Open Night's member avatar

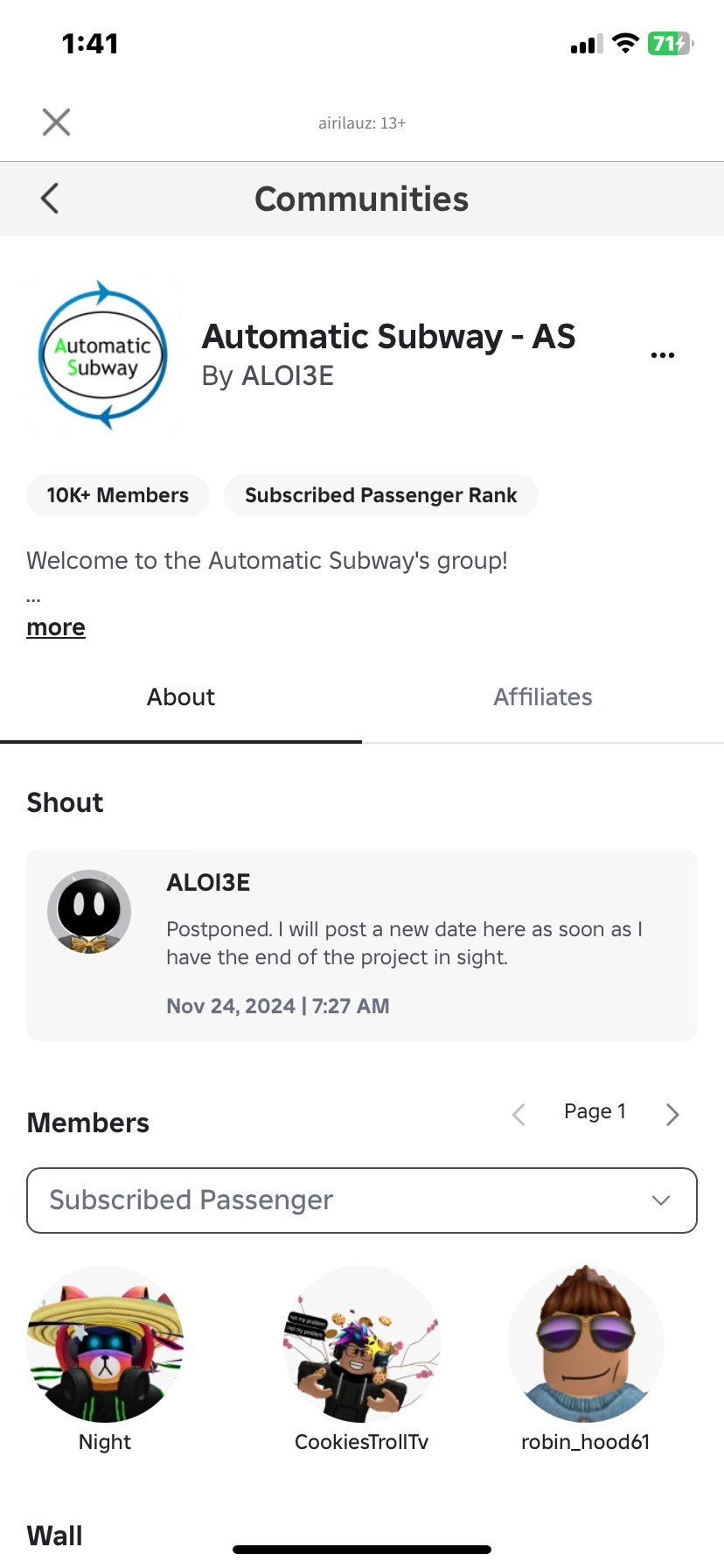[105, 1344]
